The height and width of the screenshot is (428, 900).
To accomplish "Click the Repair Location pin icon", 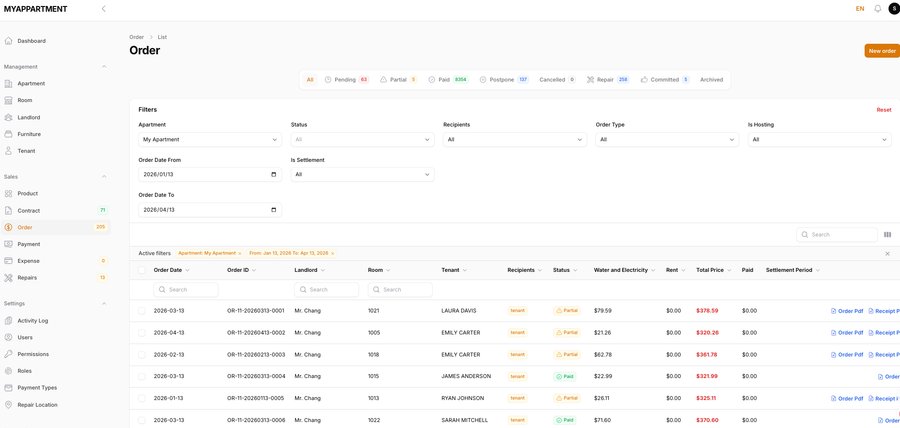I will (8, 404).
